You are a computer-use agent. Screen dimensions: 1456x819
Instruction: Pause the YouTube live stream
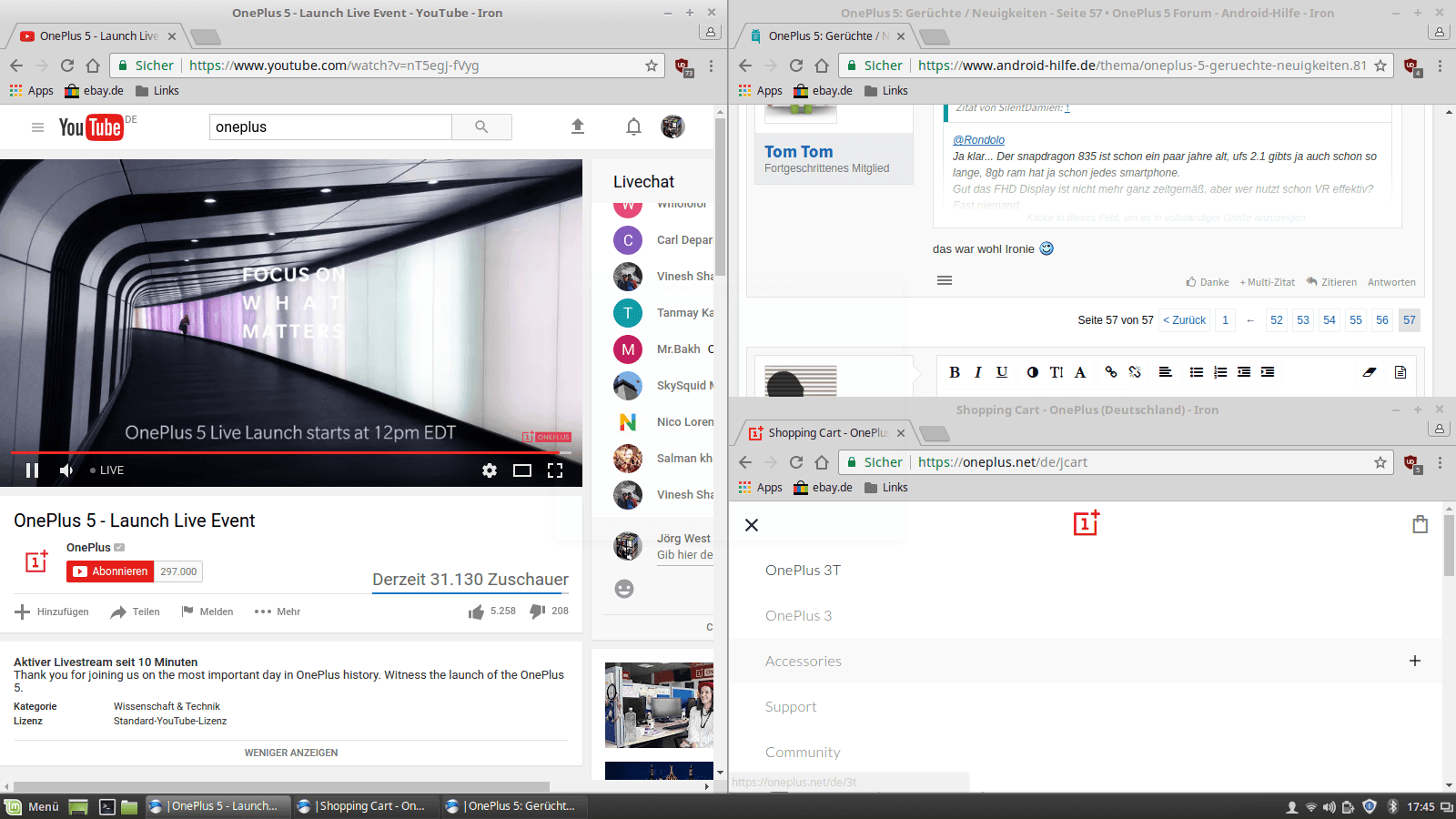coord(33,470)
